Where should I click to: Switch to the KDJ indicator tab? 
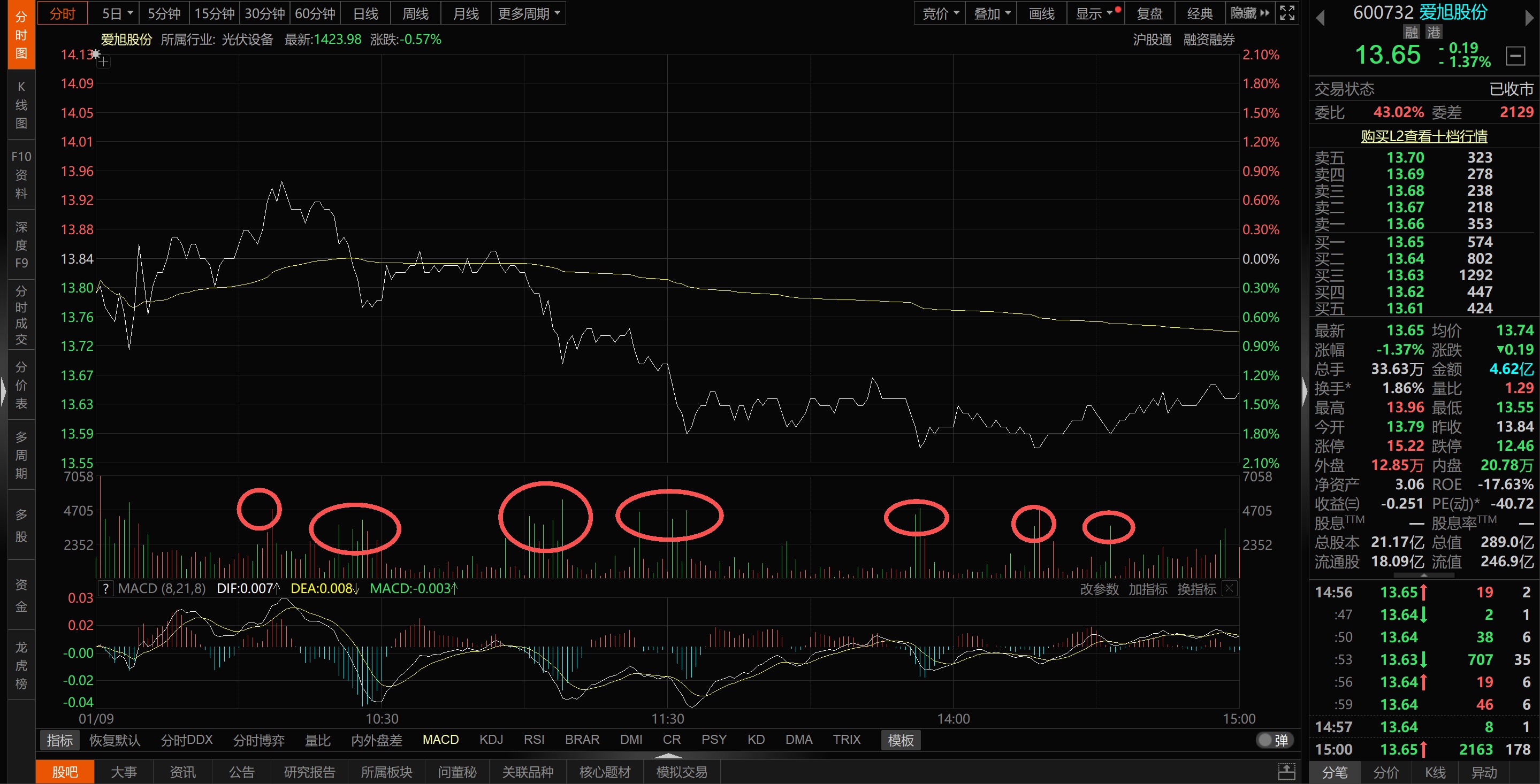(x=491, y=739)
